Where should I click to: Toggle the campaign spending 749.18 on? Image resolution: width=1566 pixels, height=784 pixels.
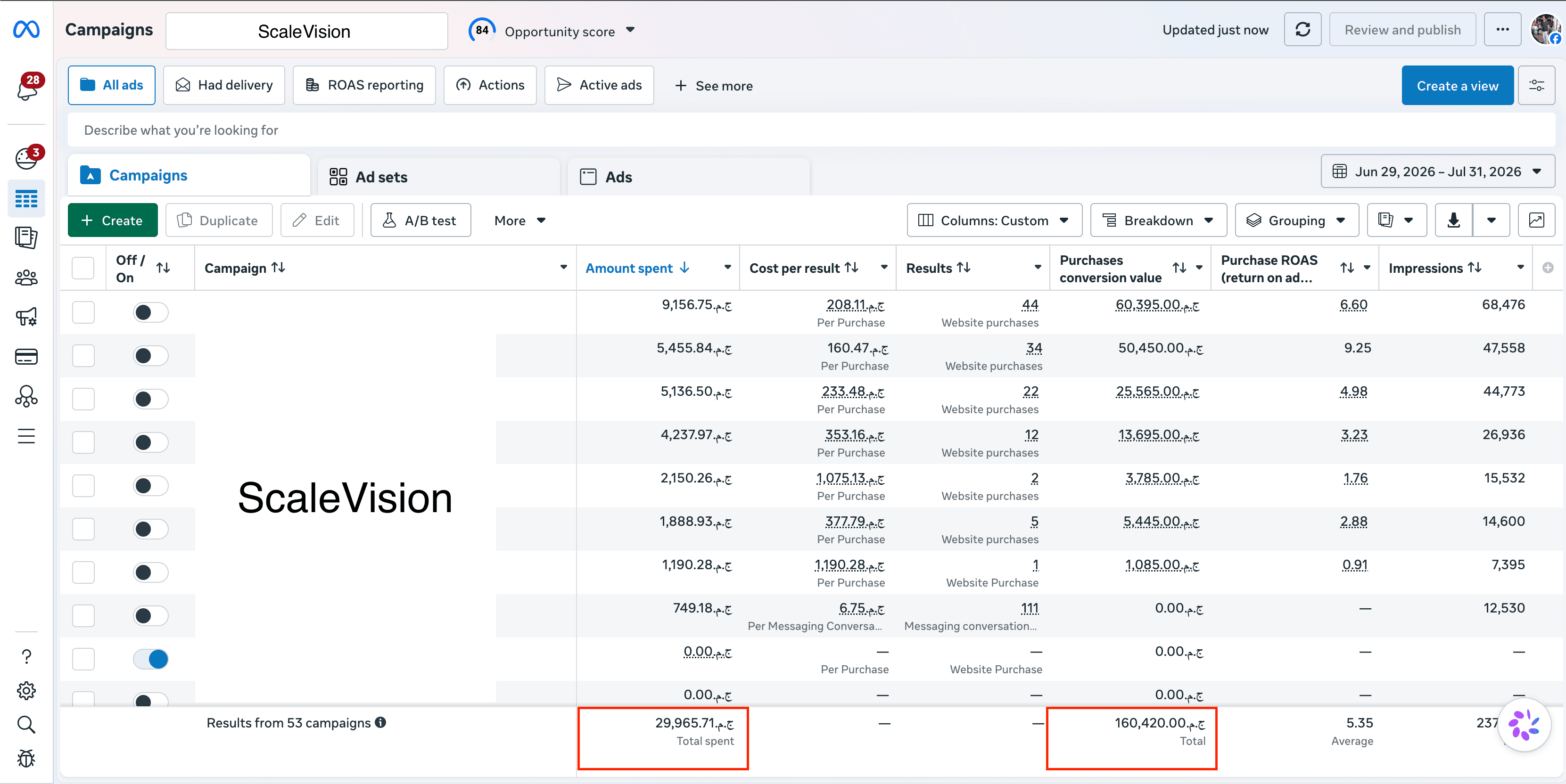pos(150,616)
